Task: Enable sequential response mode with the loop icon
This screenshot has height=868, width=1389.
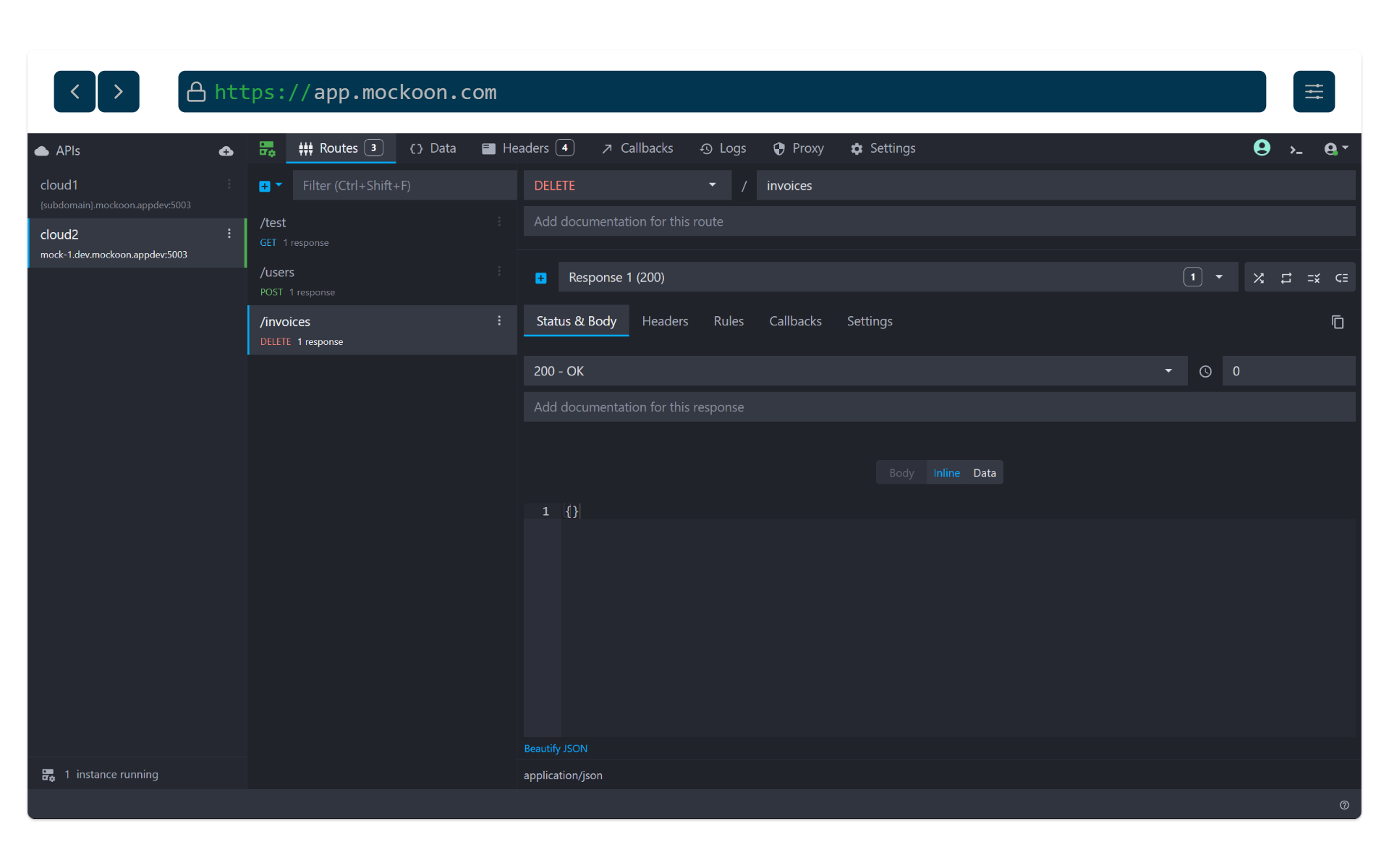Action: click(x=1287, y=277)
